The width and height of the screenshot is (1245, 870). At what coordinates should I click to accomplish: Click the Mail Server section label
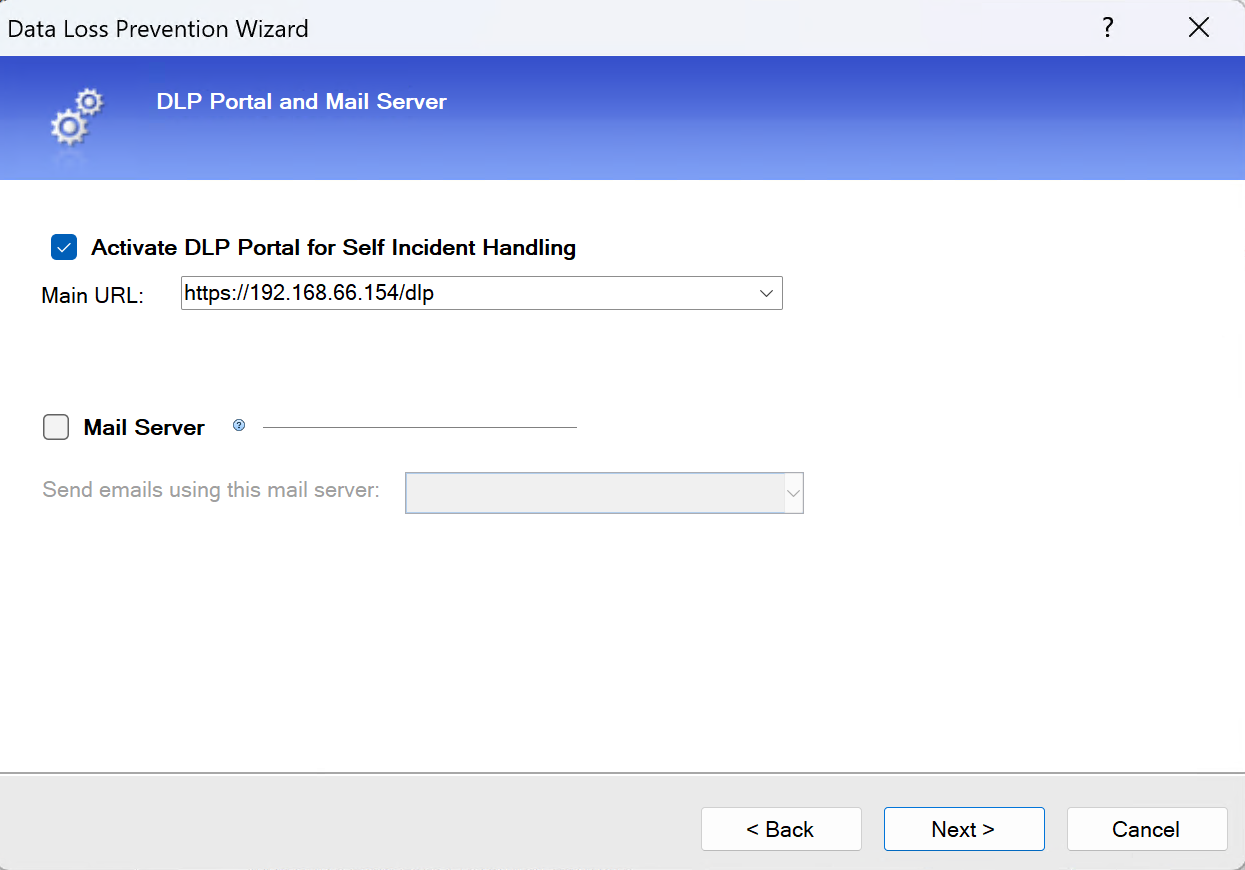point(144,427)
